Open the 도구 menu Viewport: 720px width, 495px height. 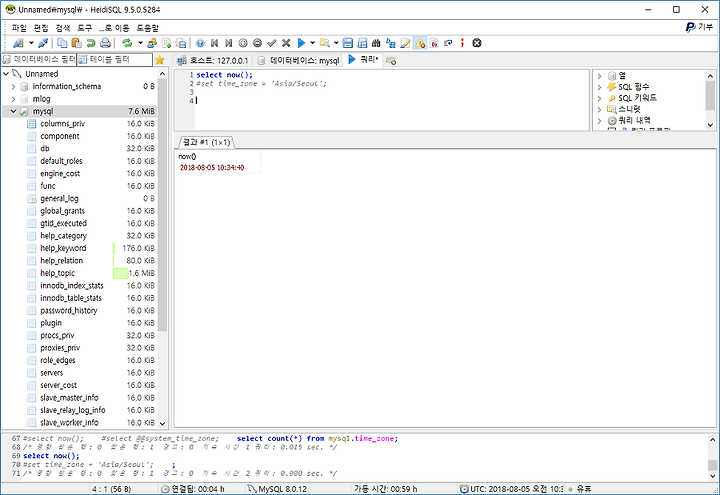tap(84, 28)
